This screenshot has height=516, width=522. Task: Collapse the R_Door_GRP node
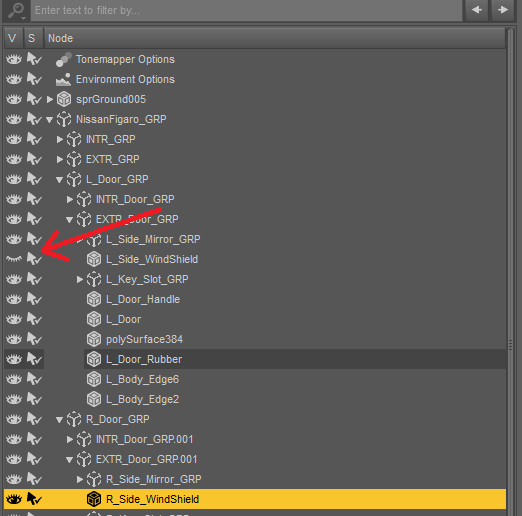59,420
